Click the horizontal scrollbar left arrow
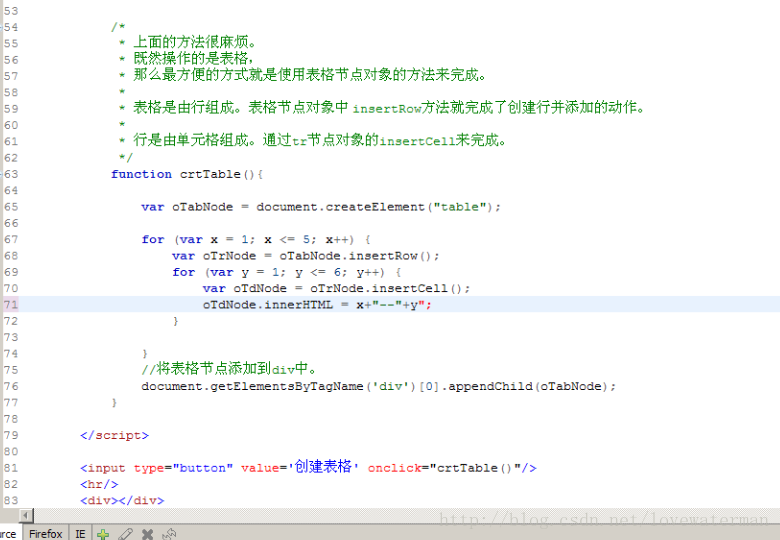This screenshot has width=780, height=540. (26, 516)
